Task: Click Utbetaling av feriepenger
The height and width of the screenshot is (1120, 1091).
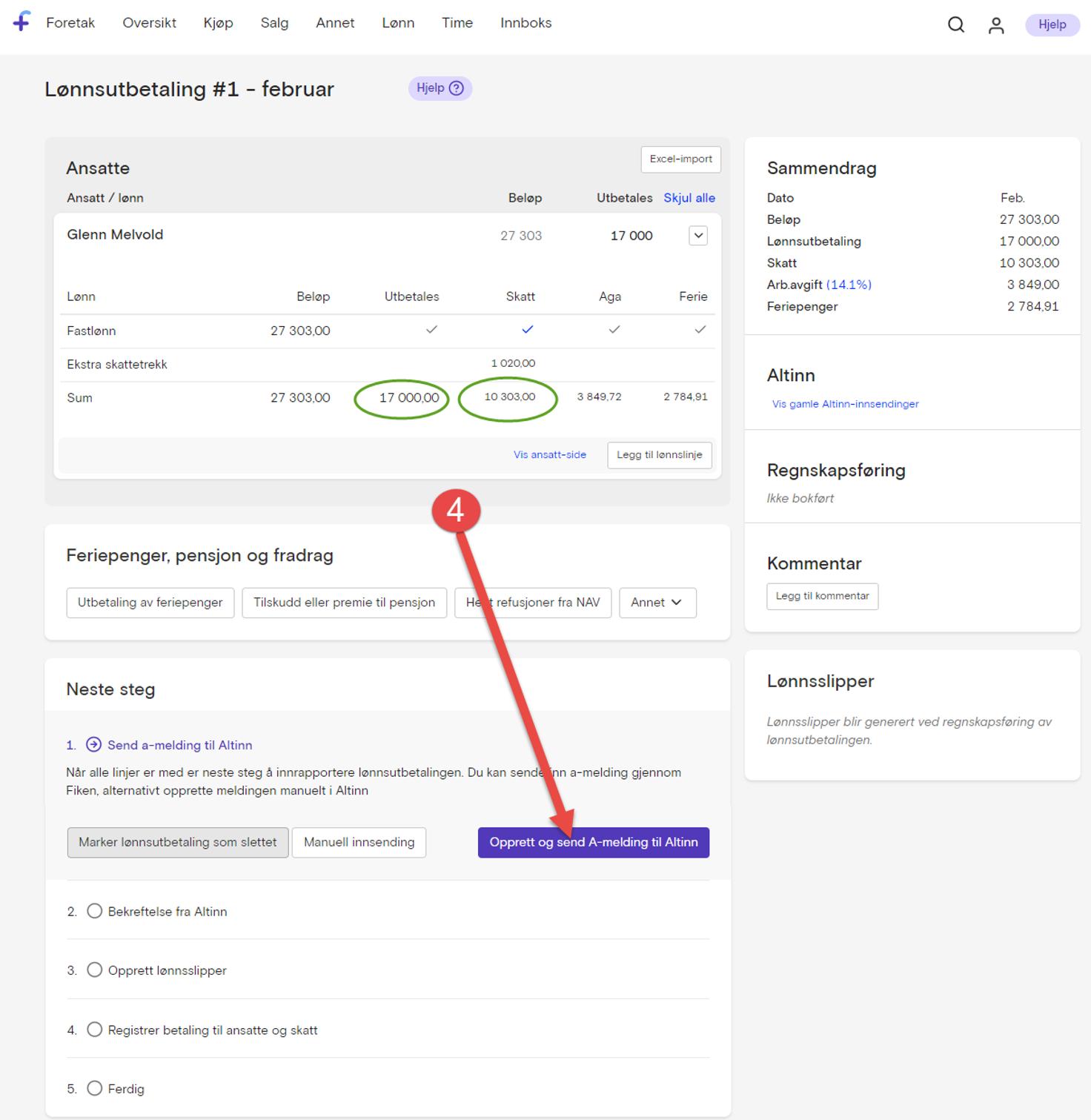Action: point(150,603)
